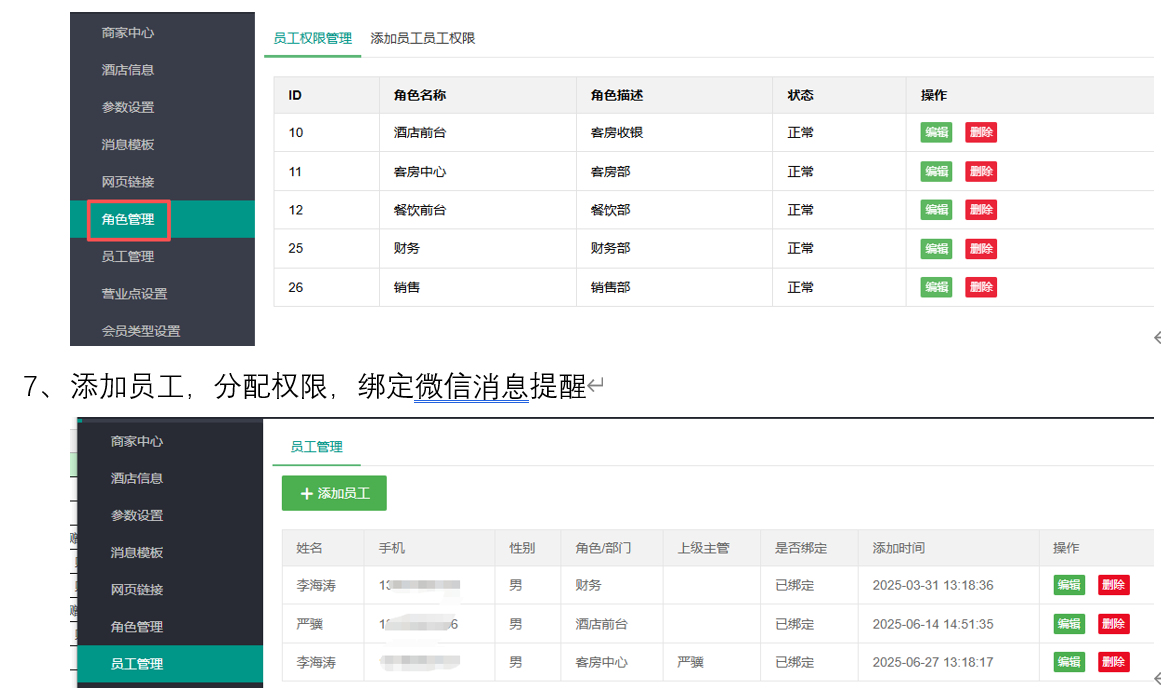
Task: Delete the 销售 role with ID 26
Action: [x=981, y=287]
